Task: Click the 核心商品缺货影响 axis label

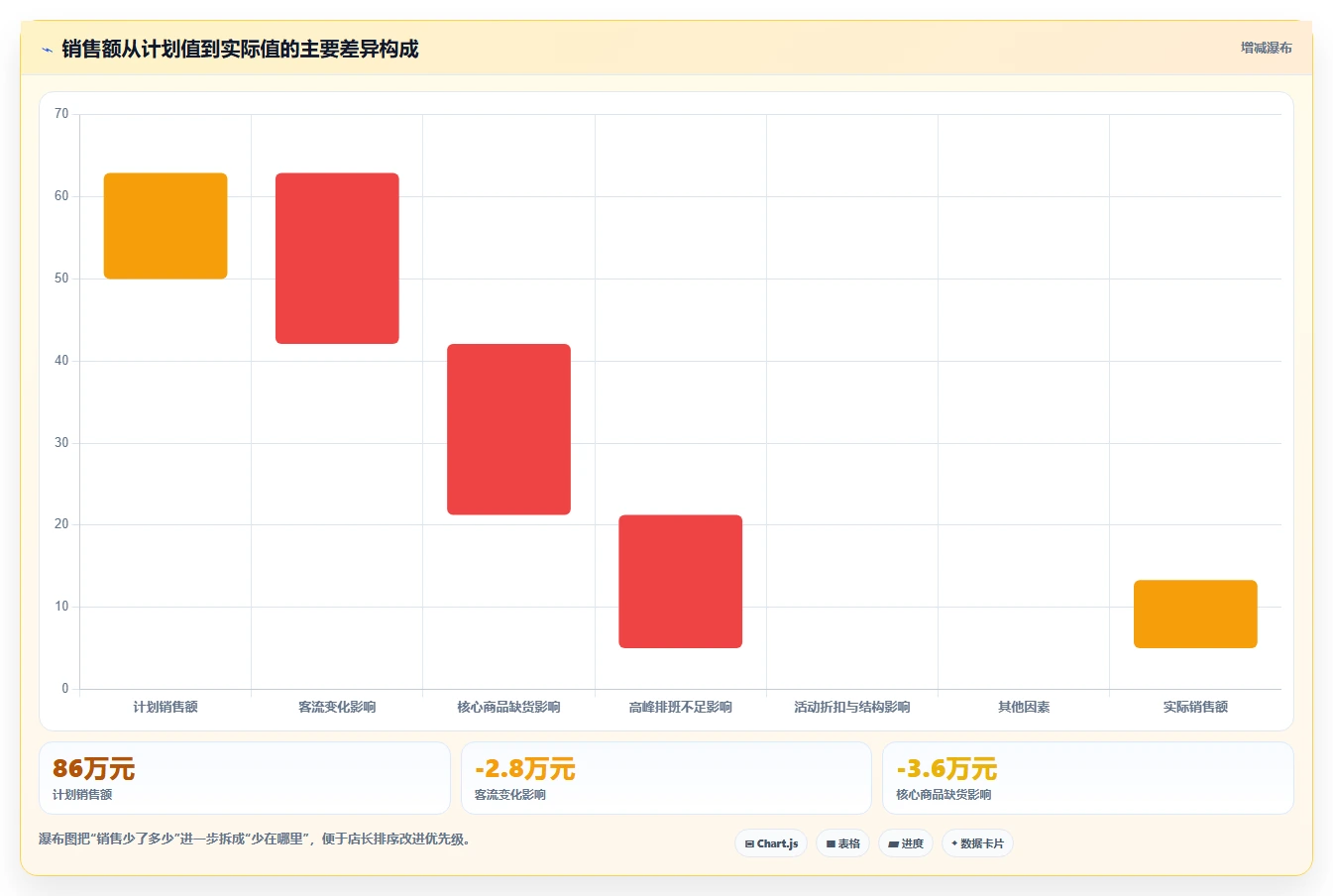Action: [508, 707]
